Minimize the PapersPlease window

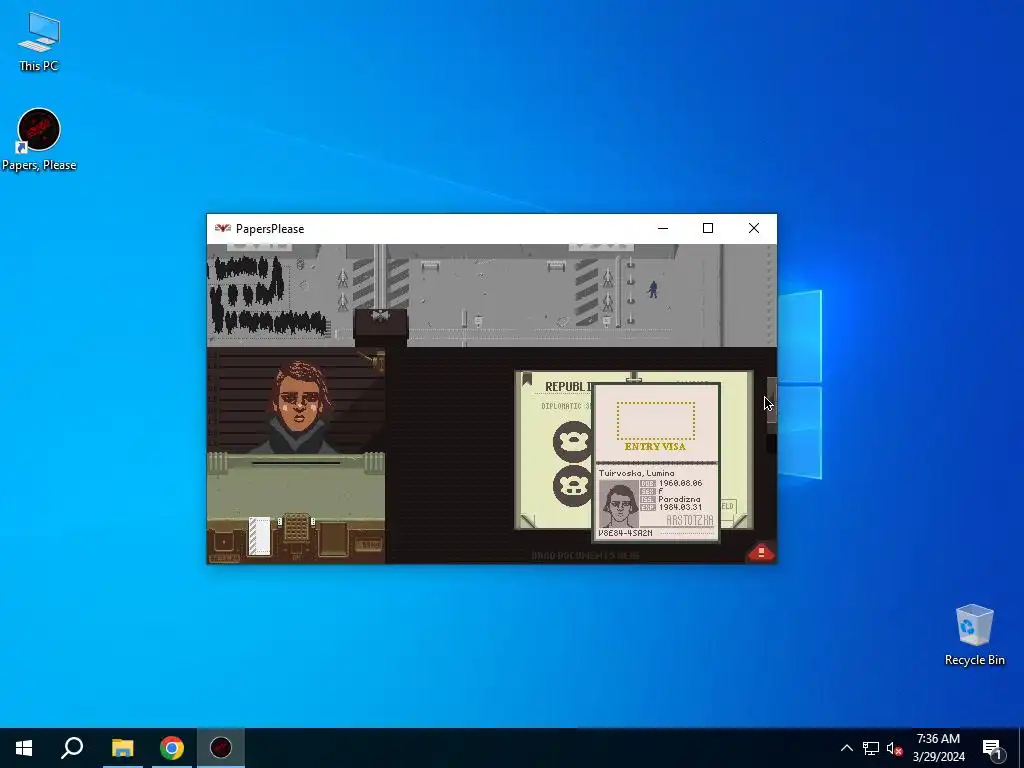click(x=663, y=228)
